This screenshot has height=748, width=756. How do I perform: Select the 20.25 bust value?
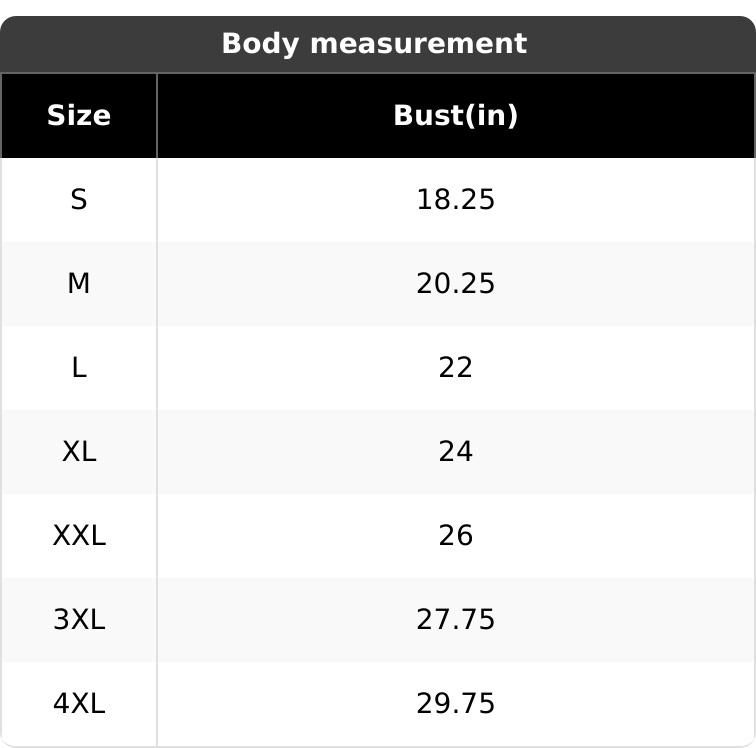point(455,284)
